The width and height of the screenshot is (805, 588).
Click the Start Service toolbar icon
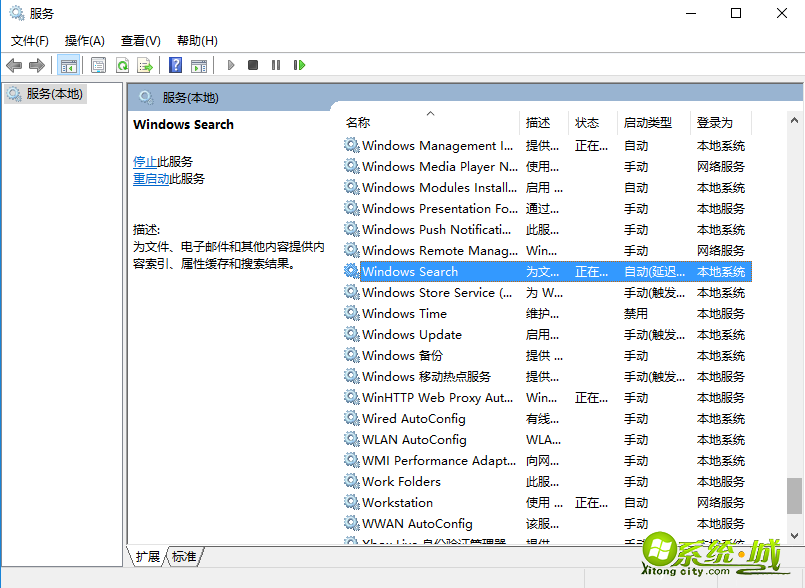tap(230, 64)
